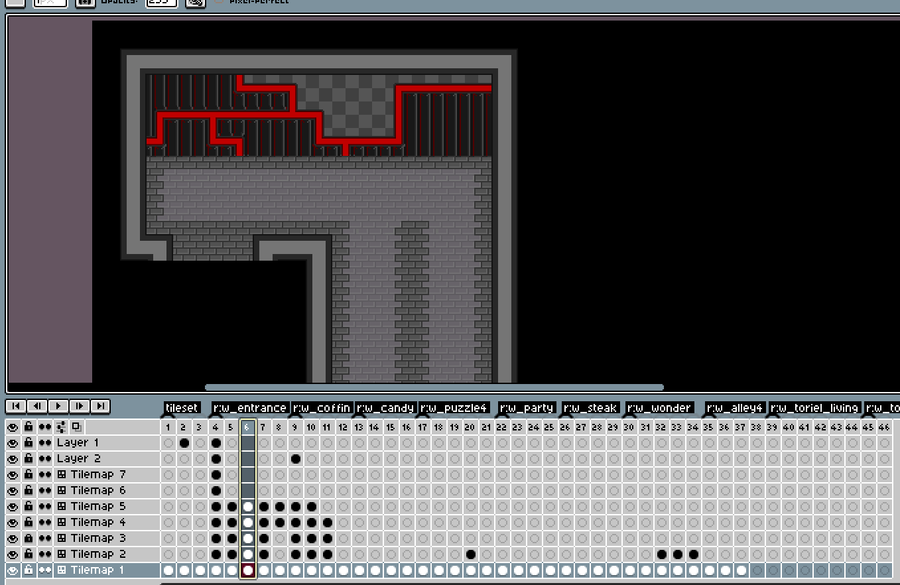The image size is (900, 585).
Task: Select the Layer 2 layer name
Action: click(x=79, y=459)
